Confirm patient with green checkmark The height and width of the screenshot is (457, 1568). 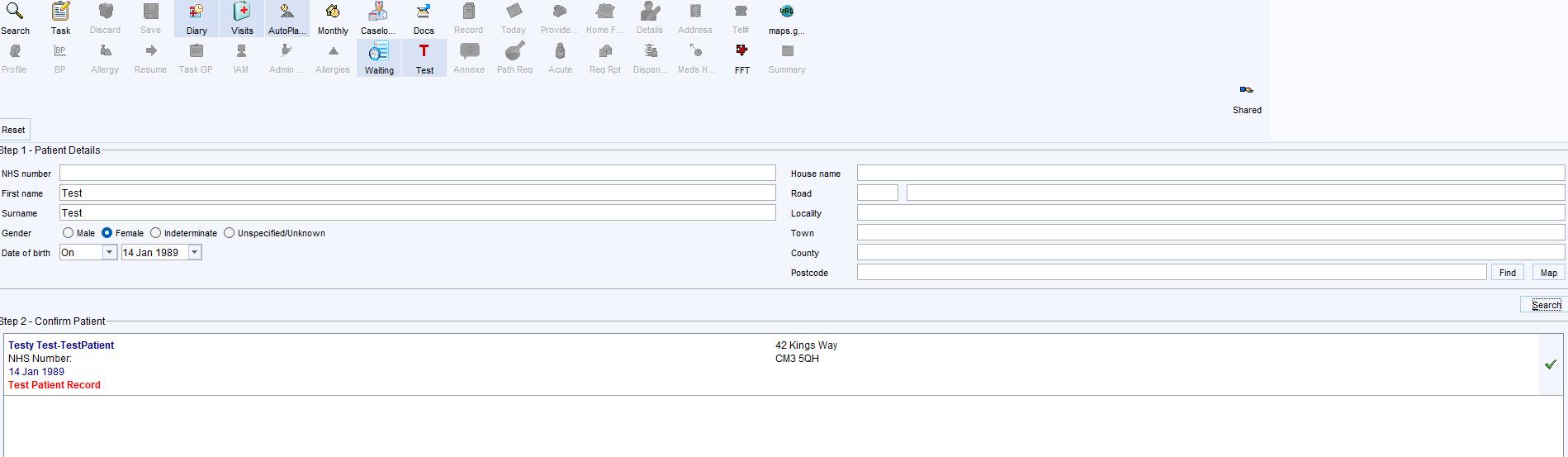pyautogui.click(x=1550, y=364)
